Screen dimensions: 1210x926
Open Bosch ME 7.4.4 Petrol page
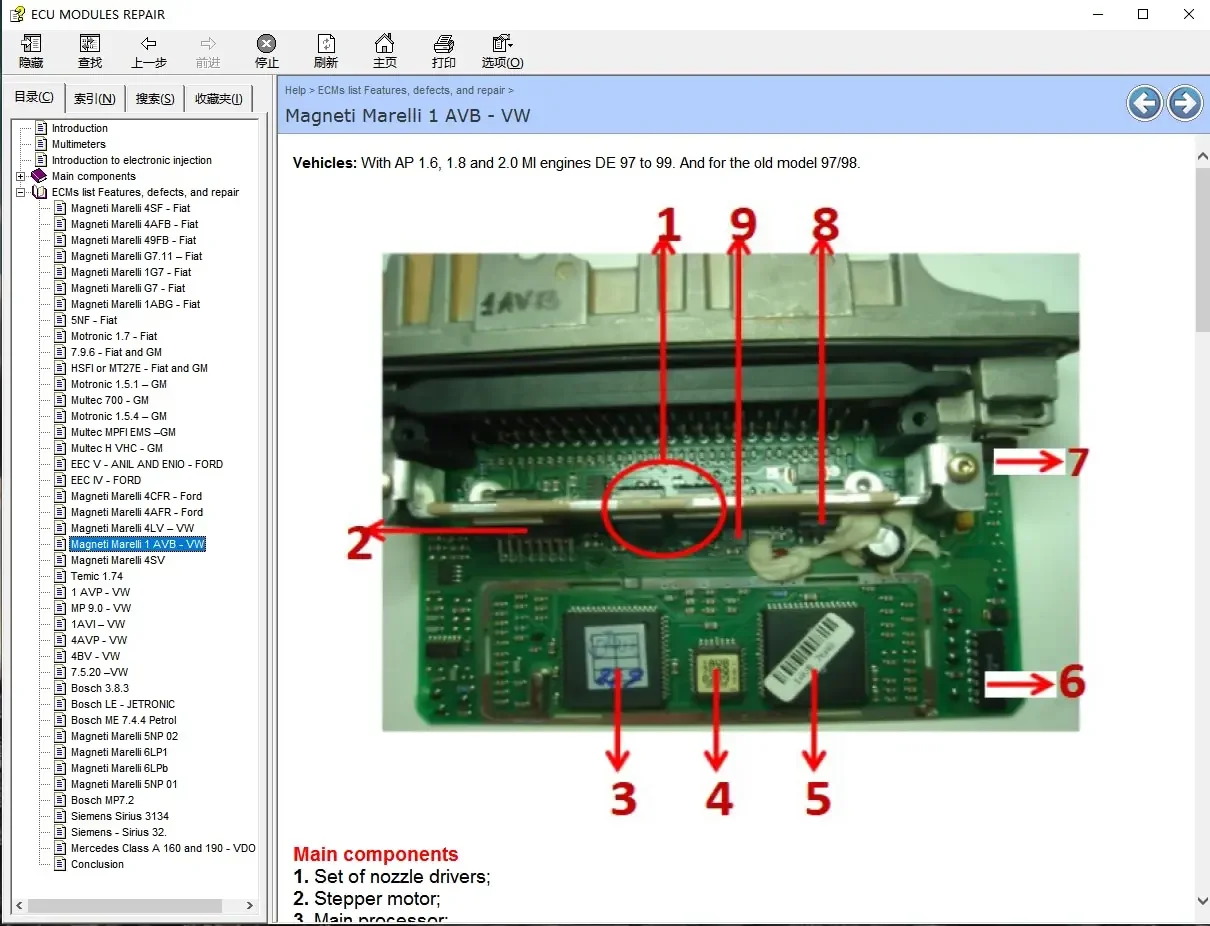pos(124,720)
